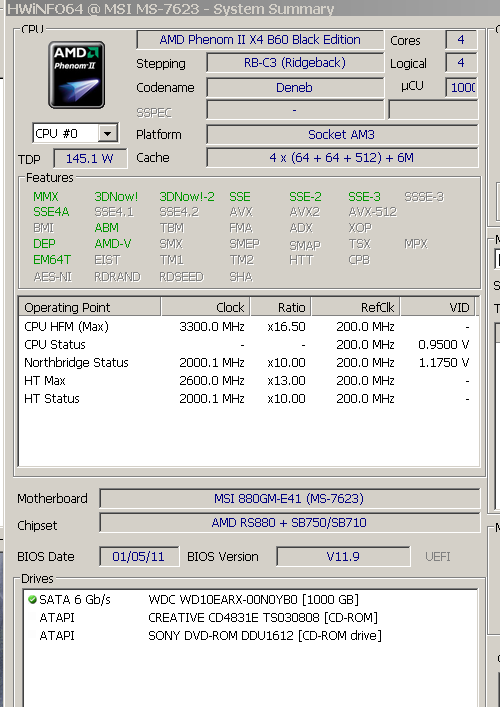Open the CPU #0 selector dropdown arrow
Screen dimensions: 500x707
click(x=108, y=133)
